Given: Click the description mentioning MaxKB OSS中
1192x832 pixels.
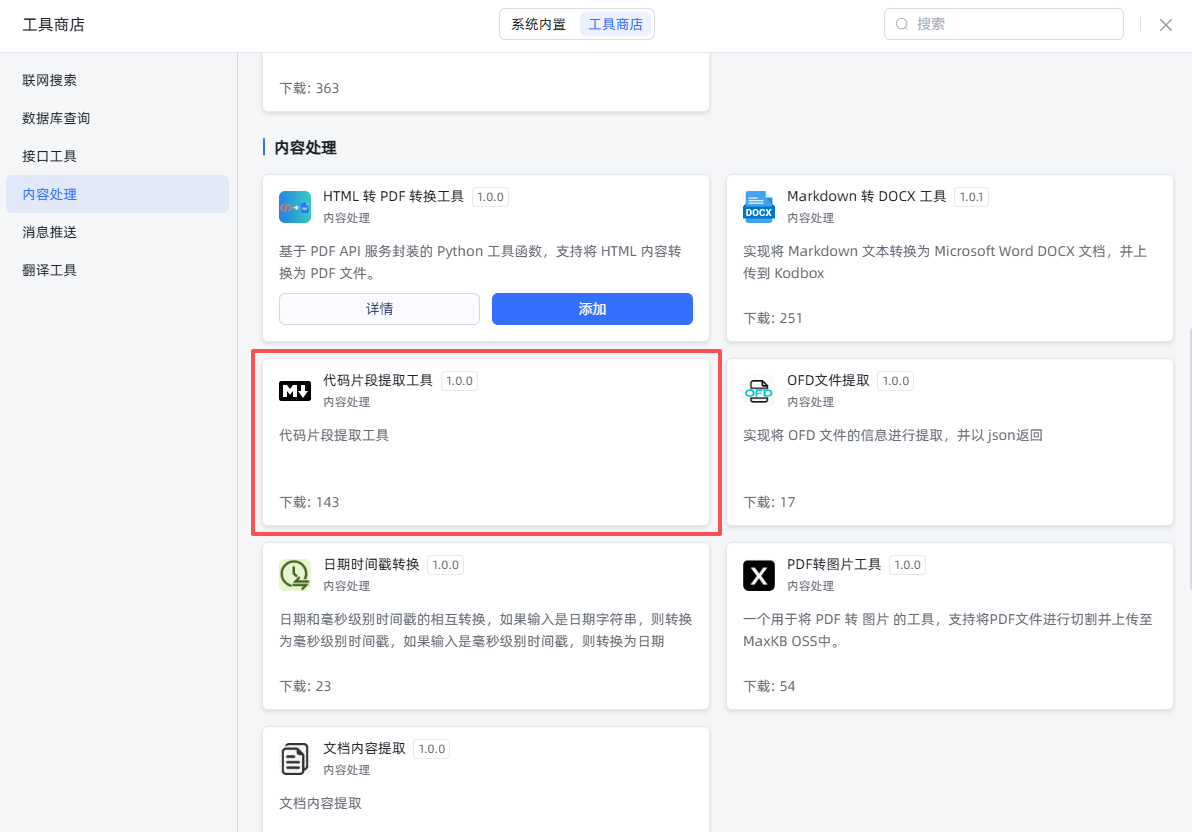Looking at the screenshot, I should click(x=948, y=630).
